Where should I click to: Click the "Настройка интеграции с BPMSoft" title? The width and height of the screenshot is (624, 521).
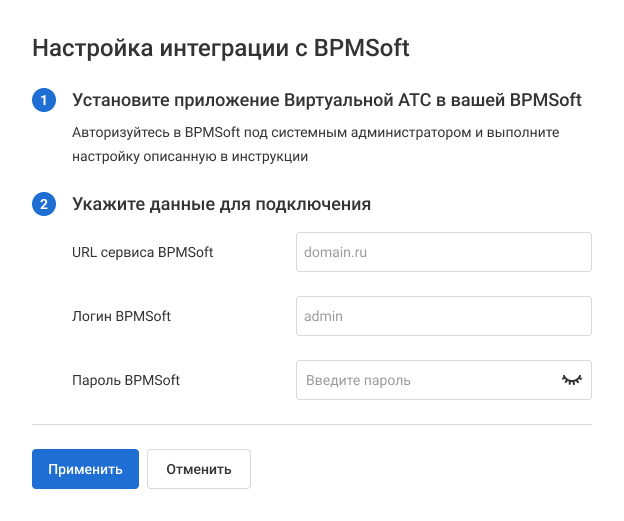coord(221,48)
